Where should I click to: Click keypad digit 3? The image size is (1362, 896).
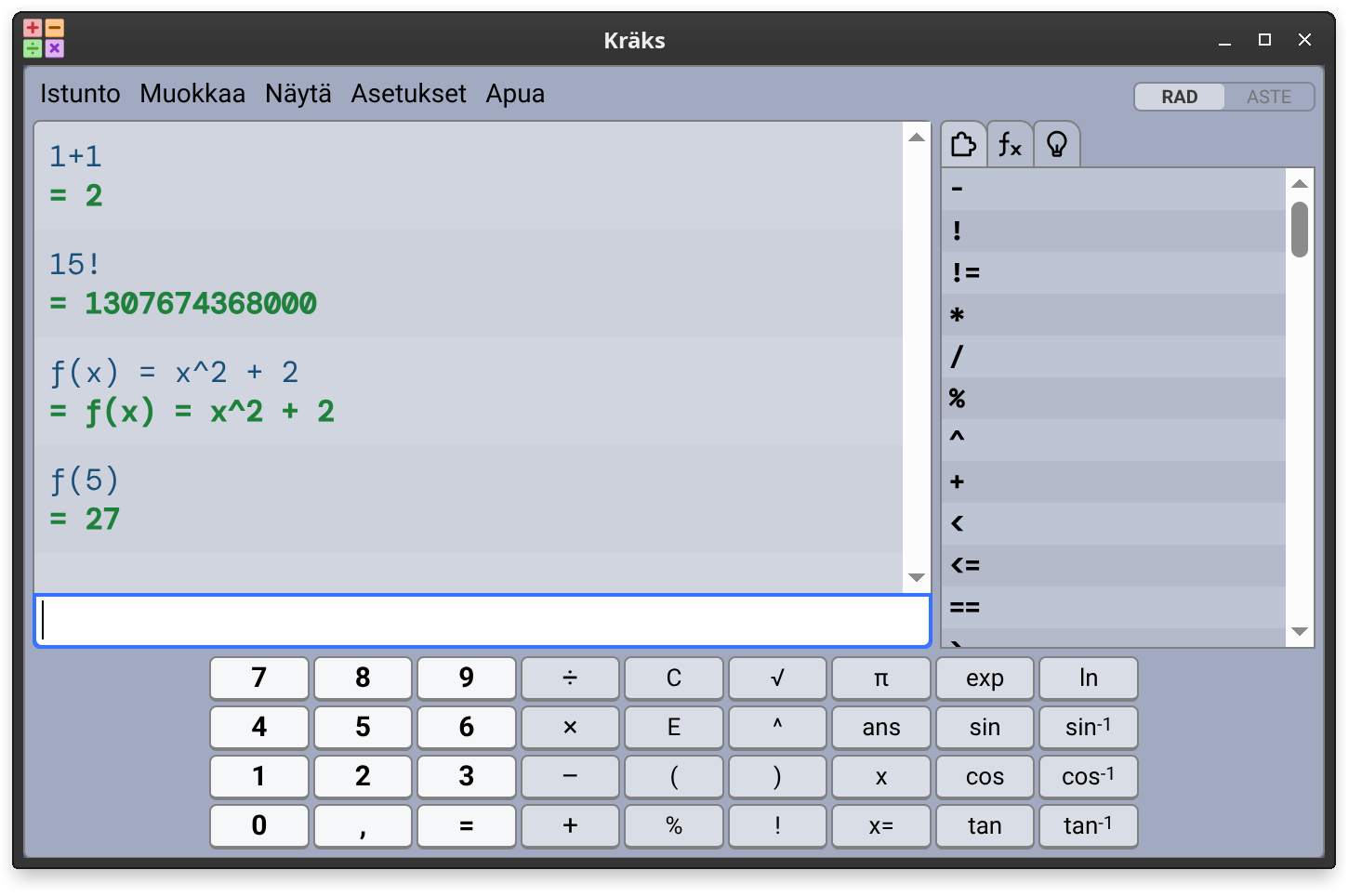[x=466, y=776]
